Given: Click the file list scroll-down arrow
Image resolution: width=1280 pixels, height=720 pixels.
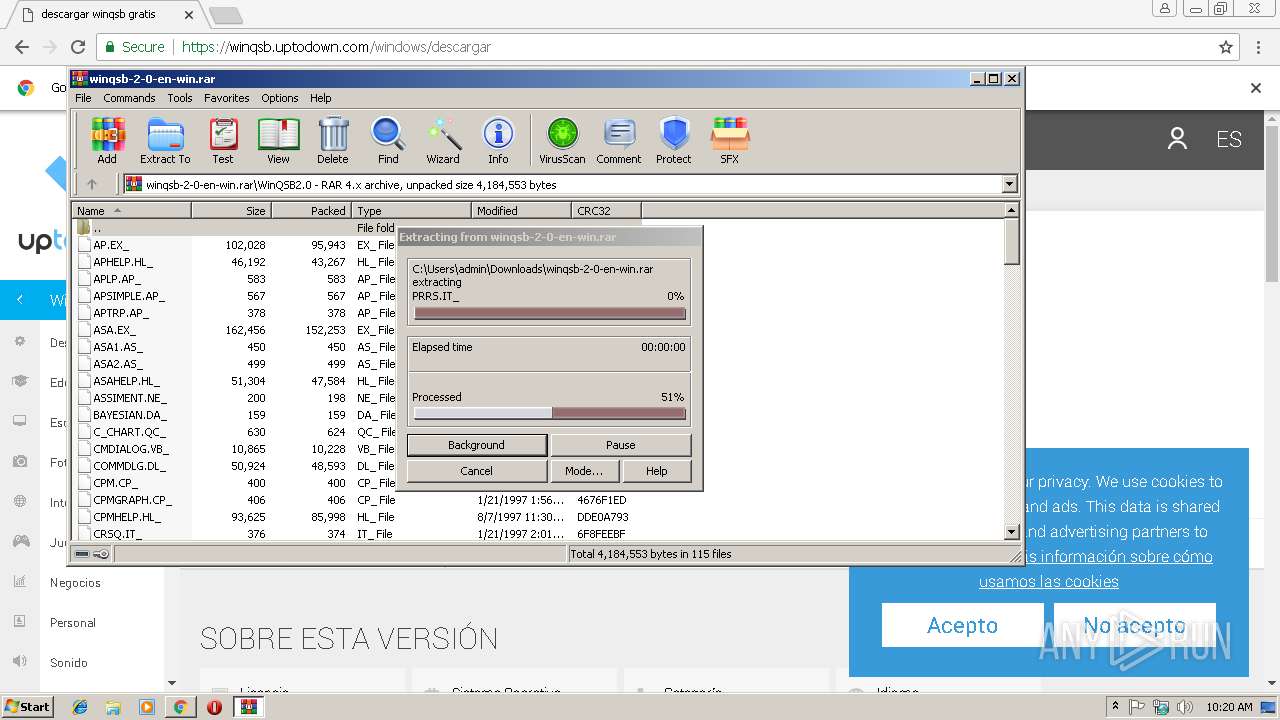Looking at the screenshot, I should (x=1011, y=533).
